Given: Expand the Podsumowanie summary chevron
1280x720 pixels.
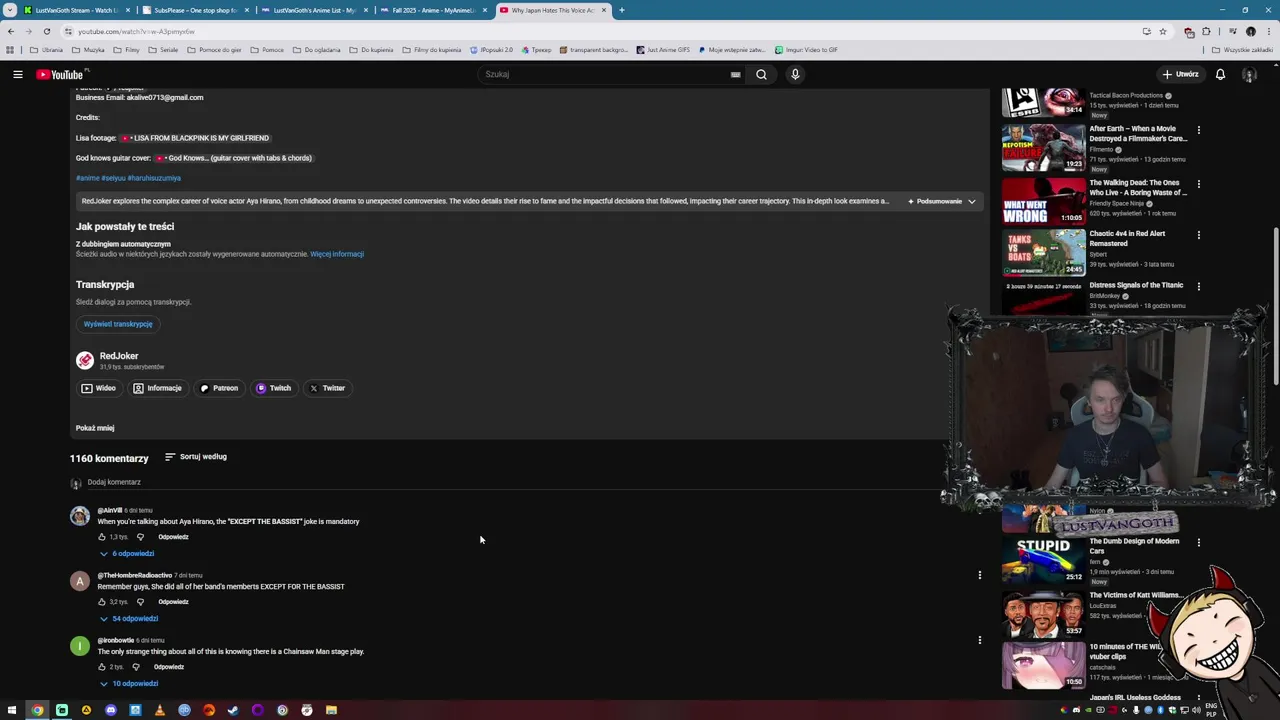Looking at the screenshot, I should click(x=971, y=201).
